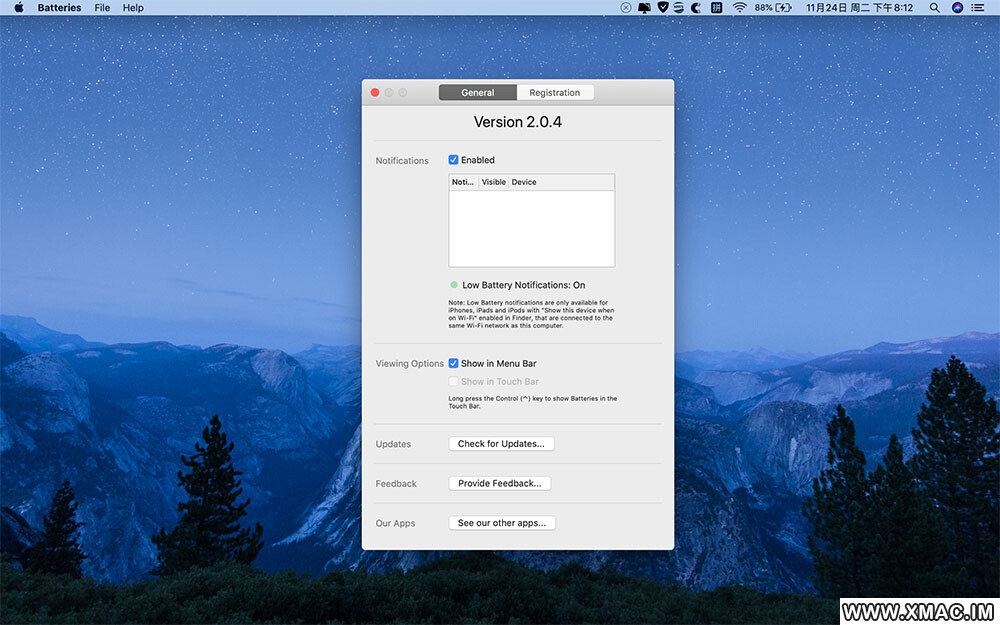
Task: Click the empty notifications device list
Action: pos(532,228)
